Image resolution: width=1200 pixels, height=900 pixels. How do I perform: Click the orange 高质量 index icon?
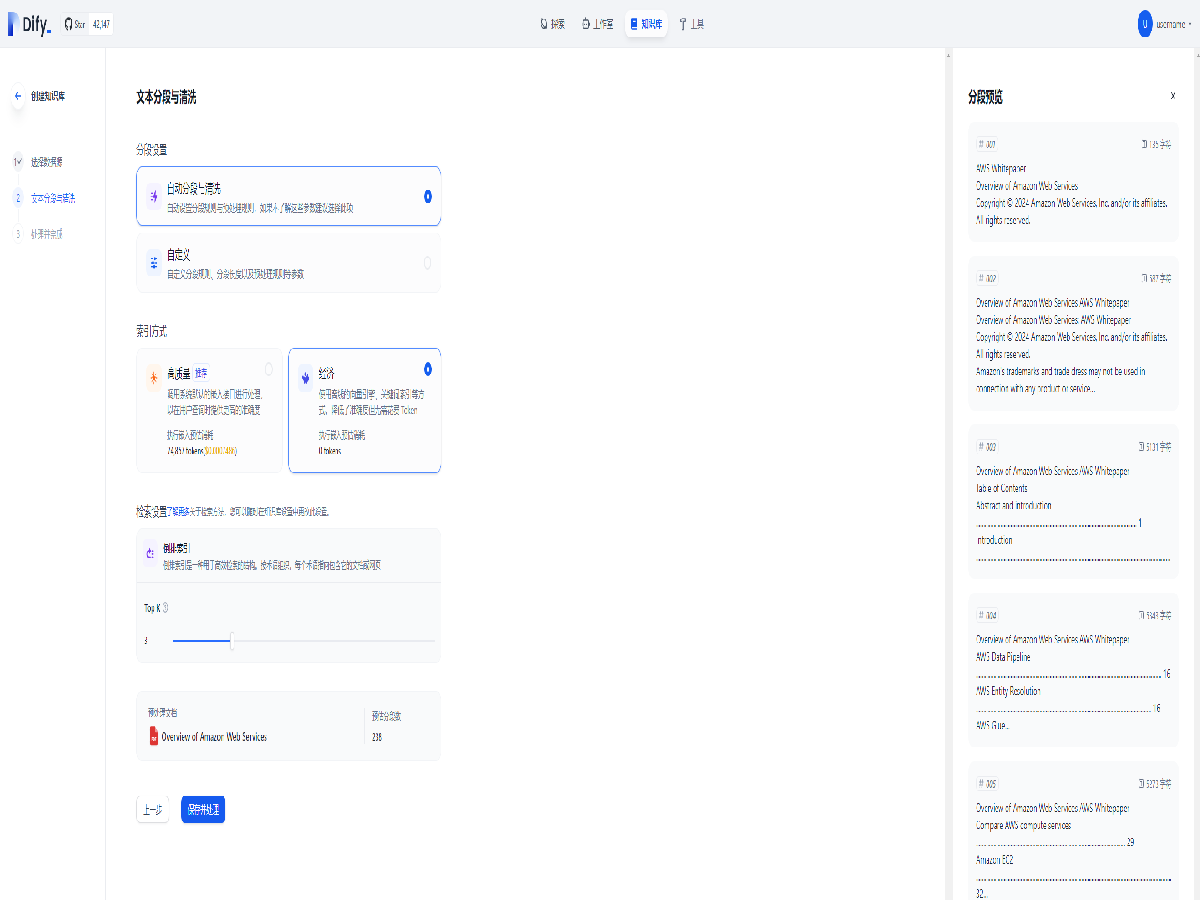pos(154,377)
